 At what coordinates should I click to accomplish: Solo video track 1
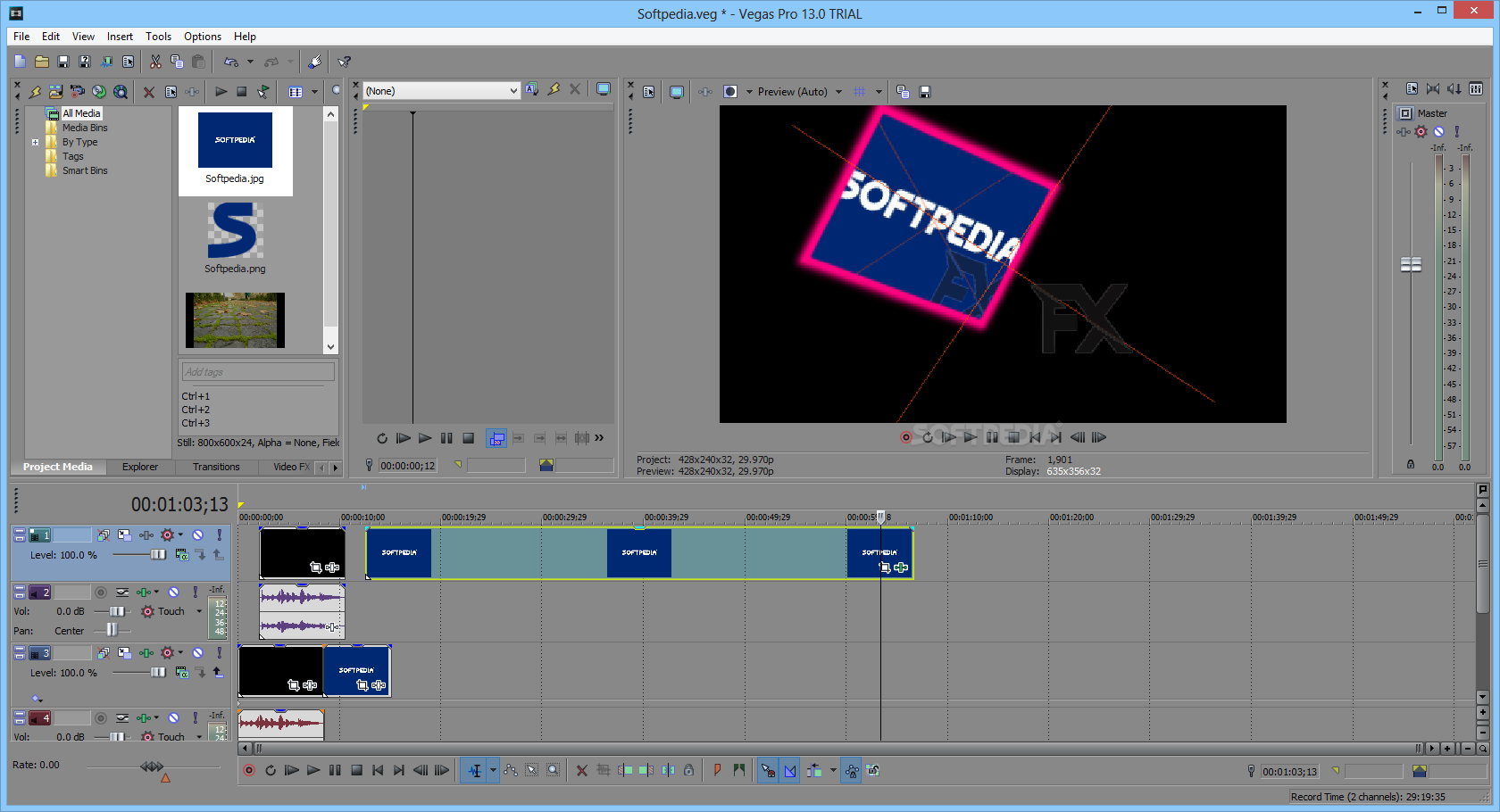tap(220, 535)
